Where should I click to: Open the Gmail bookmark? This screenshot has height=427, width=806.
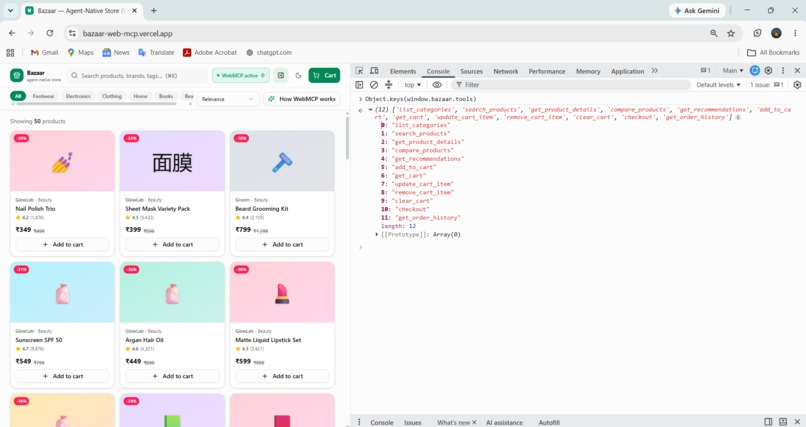[44, 52]
